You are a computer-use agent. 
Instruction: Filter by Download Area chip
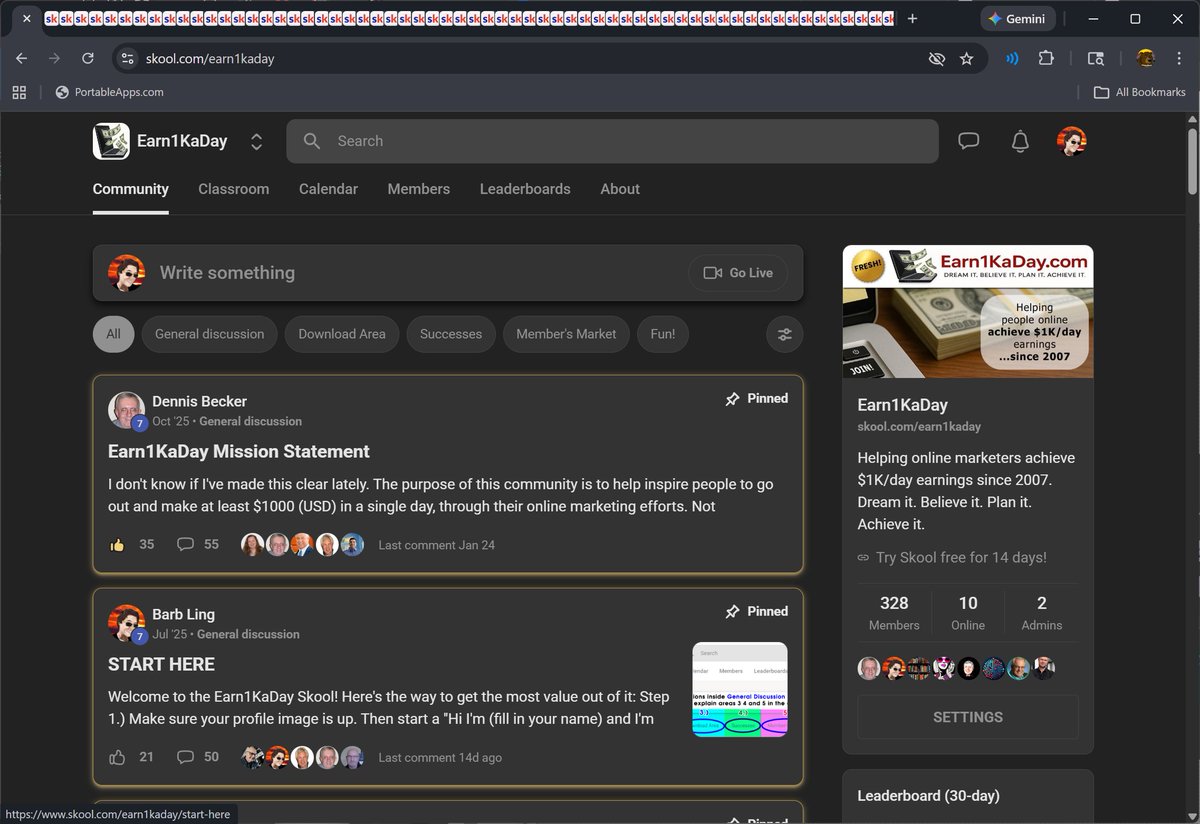342,334
